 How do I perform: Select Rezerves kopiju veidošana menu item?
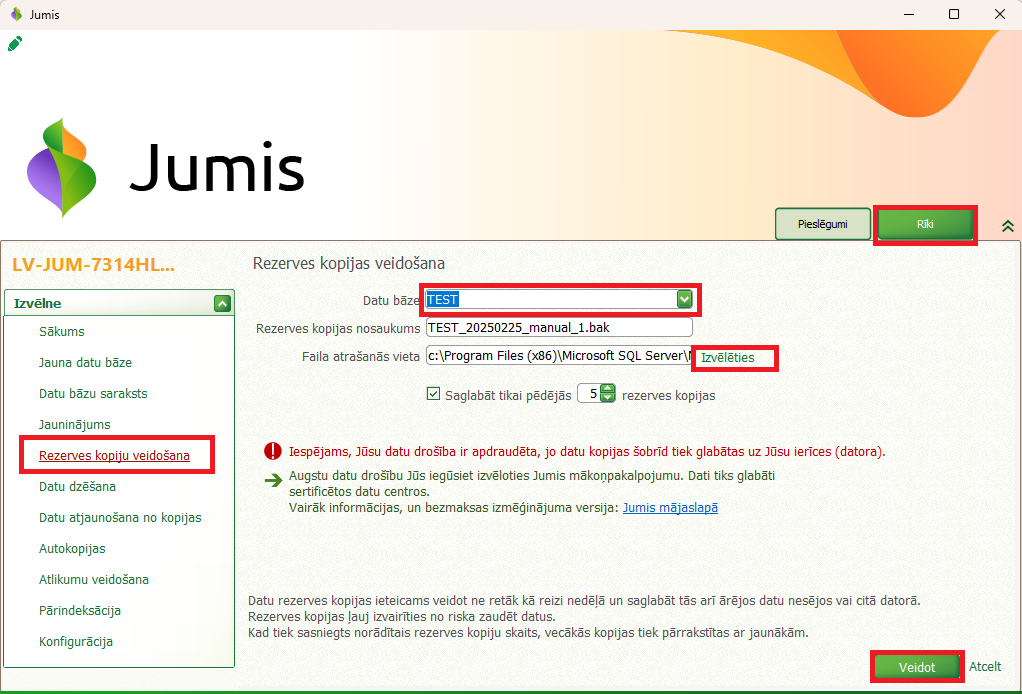tap(115, 455)
